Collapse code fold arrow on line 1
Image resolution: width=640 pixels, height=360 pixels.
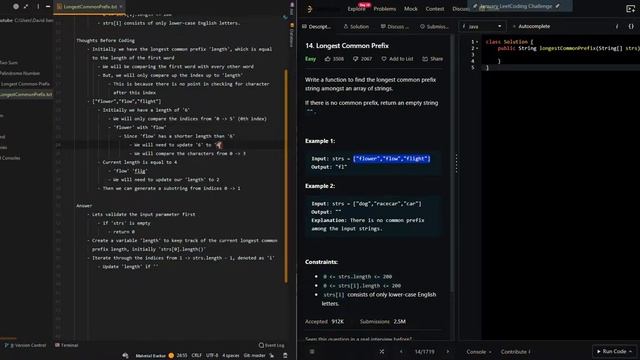coord(477,42)
